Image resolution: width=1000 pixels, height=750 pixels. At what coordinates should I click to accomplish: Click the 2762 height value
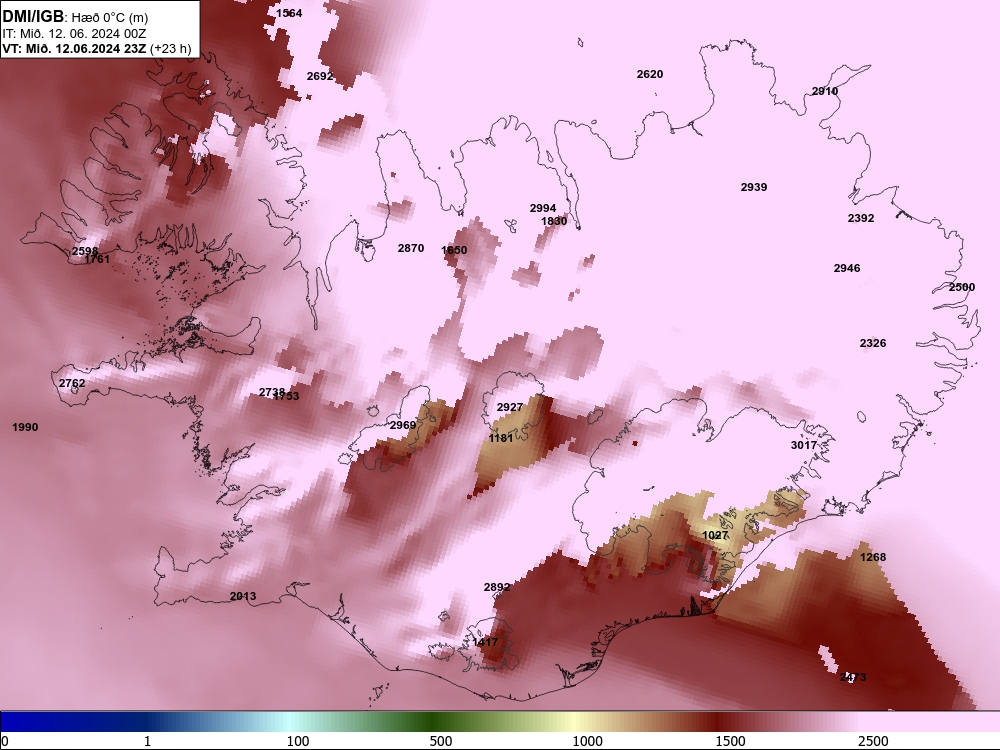click(x=72, y=383)
